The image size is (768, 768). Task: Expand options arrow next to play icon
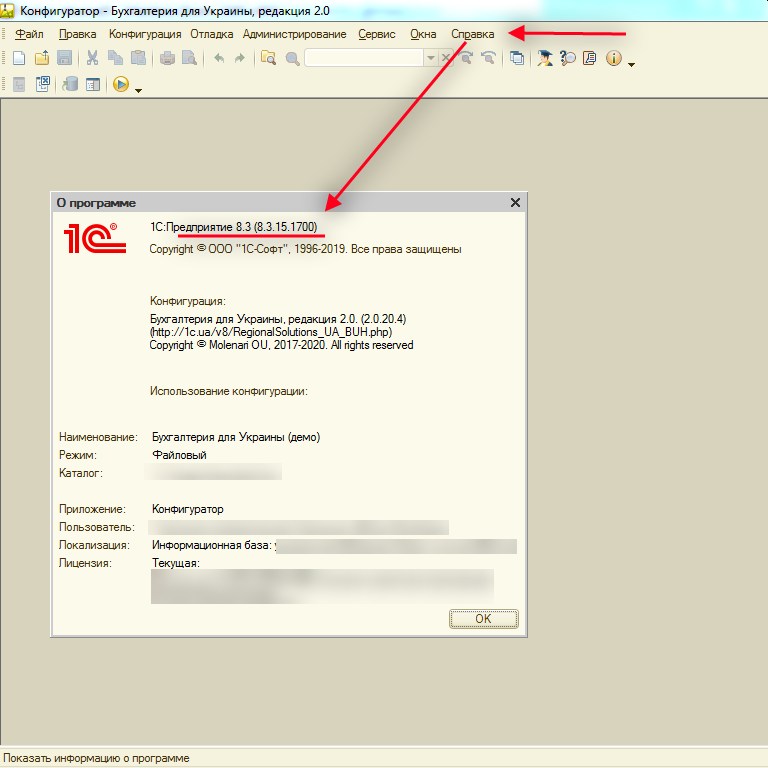point(138,90)
